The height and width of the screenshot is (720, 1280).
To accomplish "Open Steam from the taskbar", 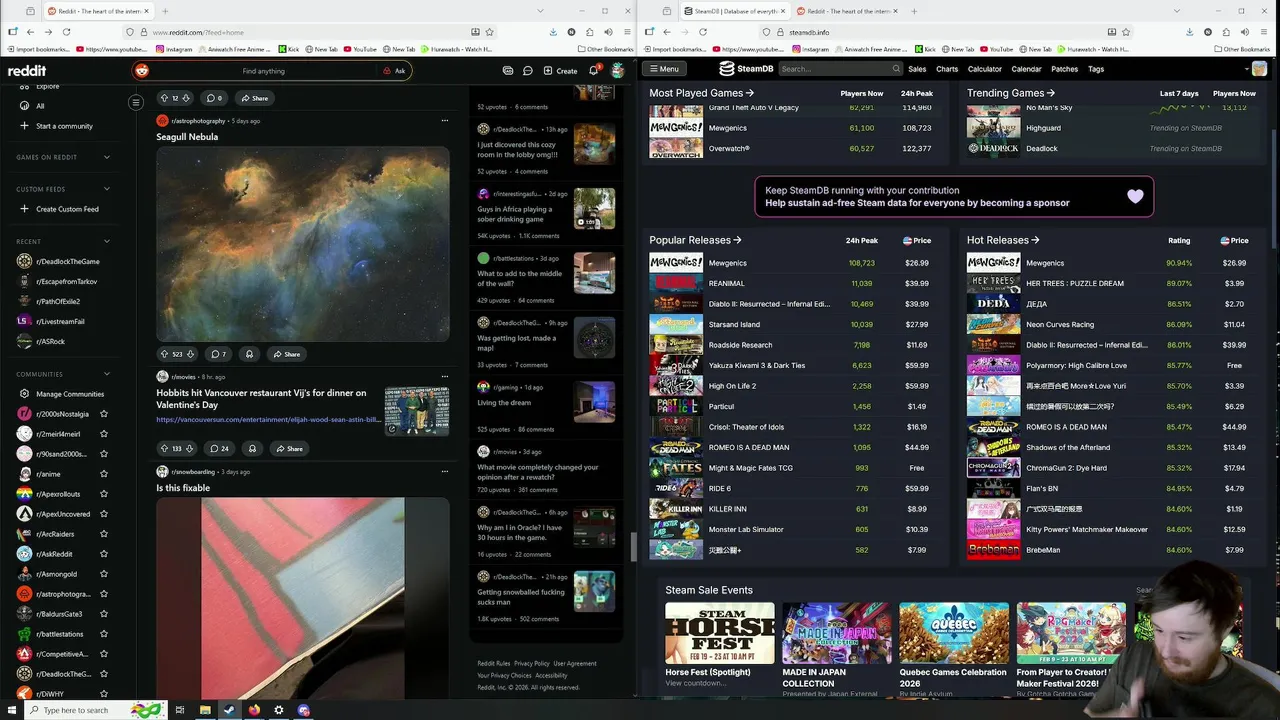I will [x=229, y=710].
